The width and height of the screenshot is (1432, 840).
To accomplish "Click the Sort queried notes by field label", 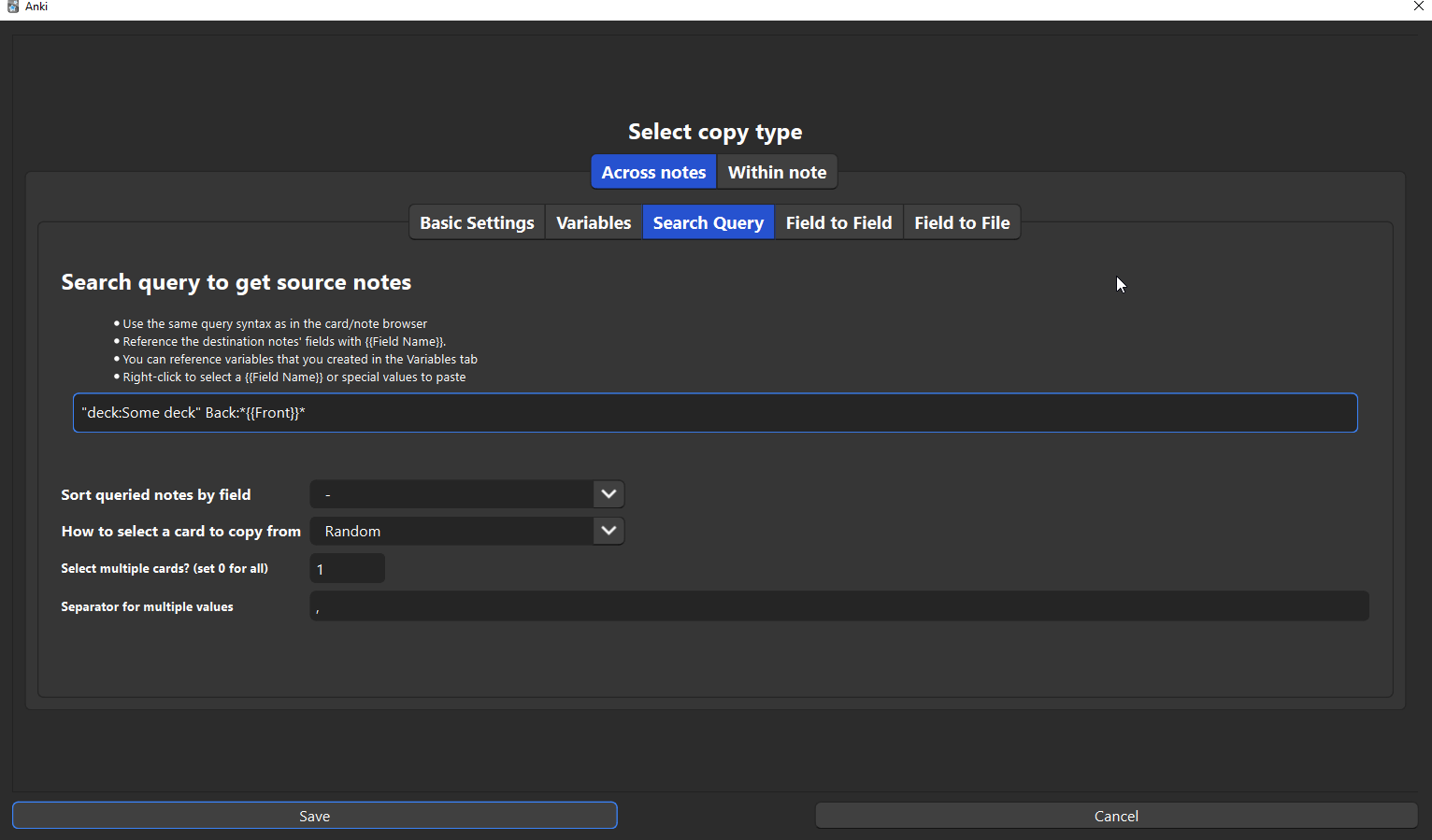I will pyautogui.click(x=156, y=495).
